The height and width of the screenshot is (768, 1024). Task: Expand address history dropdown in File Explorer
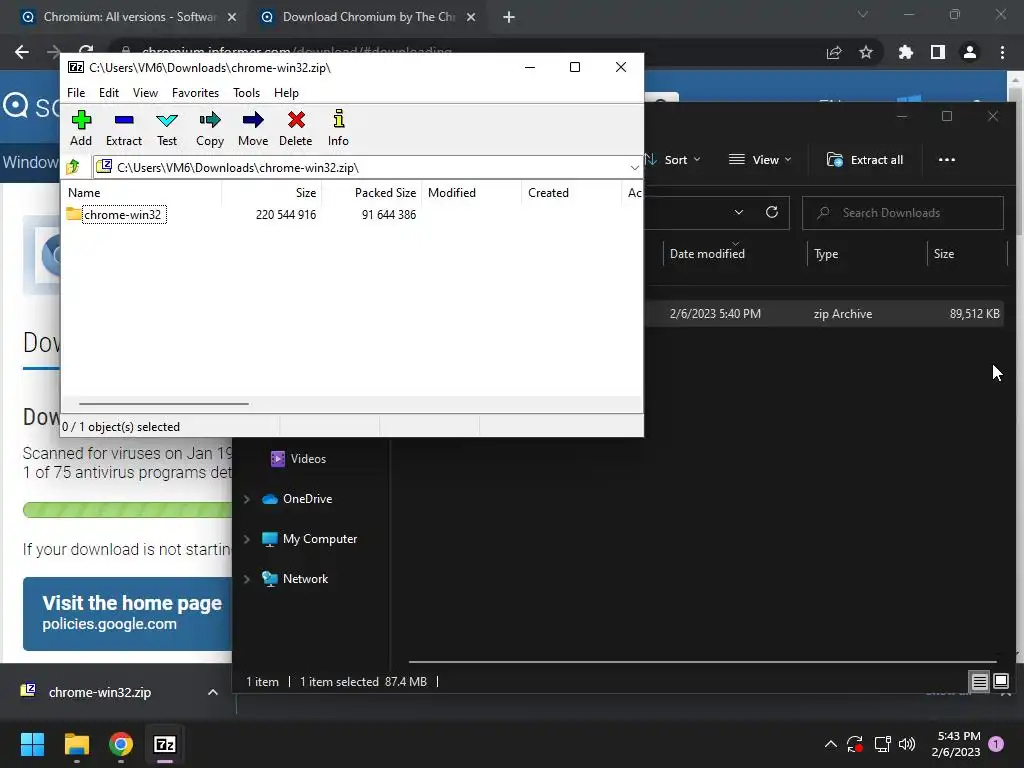click(739, 212)
